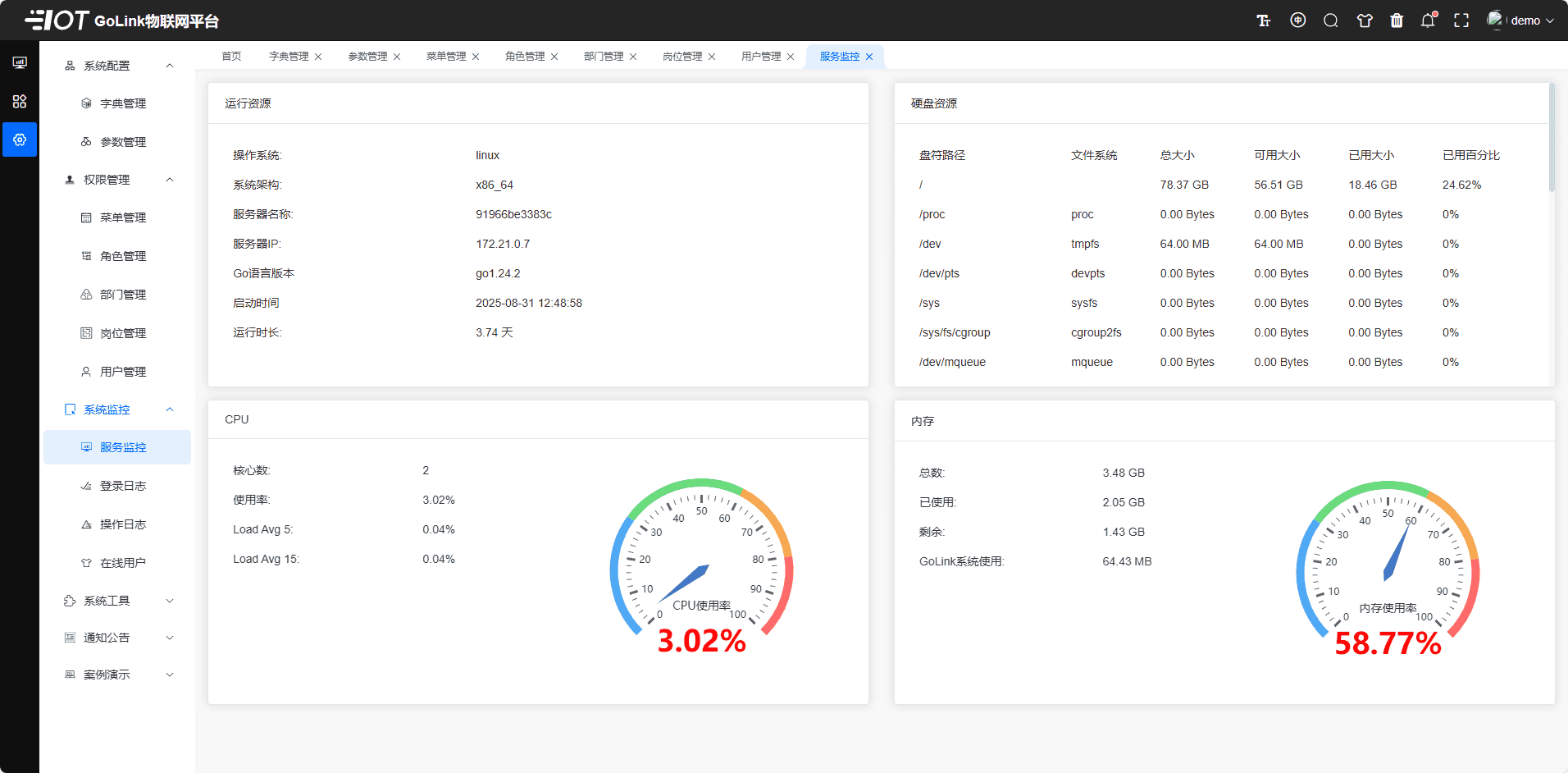Image resolution: width=1568 pixels, height=773 pixels.
Task: Switch to the 用户管理 tab
Action: point(761,56)
